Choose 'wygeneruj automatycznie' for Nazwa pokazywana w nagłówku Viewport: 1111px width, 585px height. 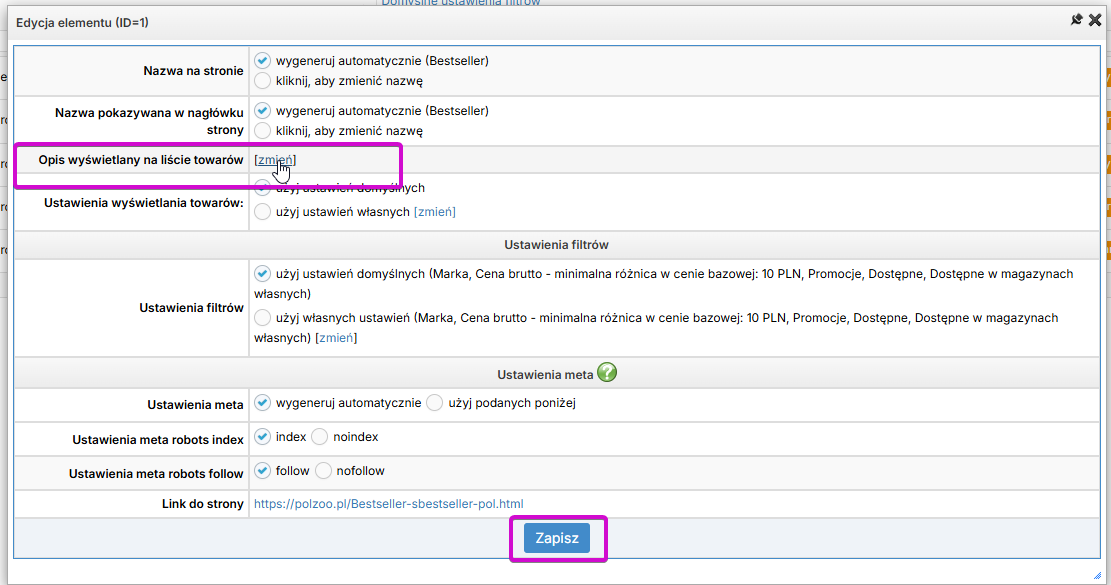263,110
